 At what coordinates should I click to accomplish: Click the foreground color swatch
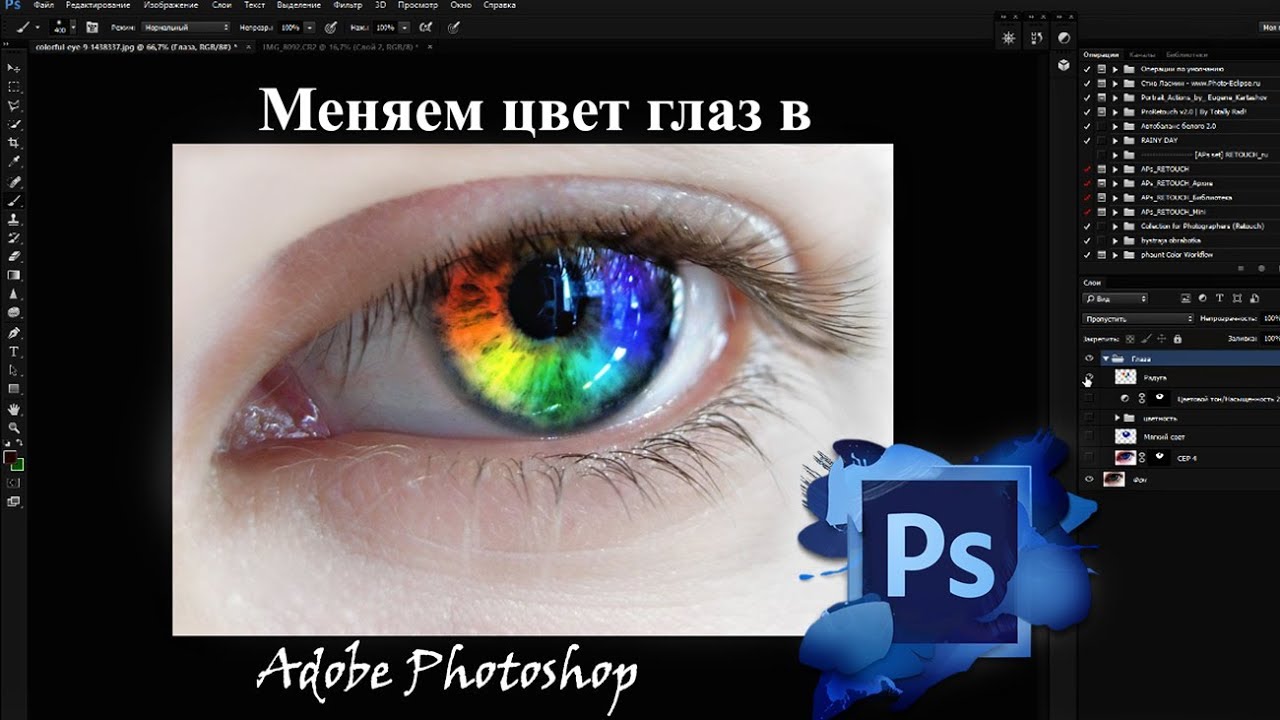(x=10, y=457)
